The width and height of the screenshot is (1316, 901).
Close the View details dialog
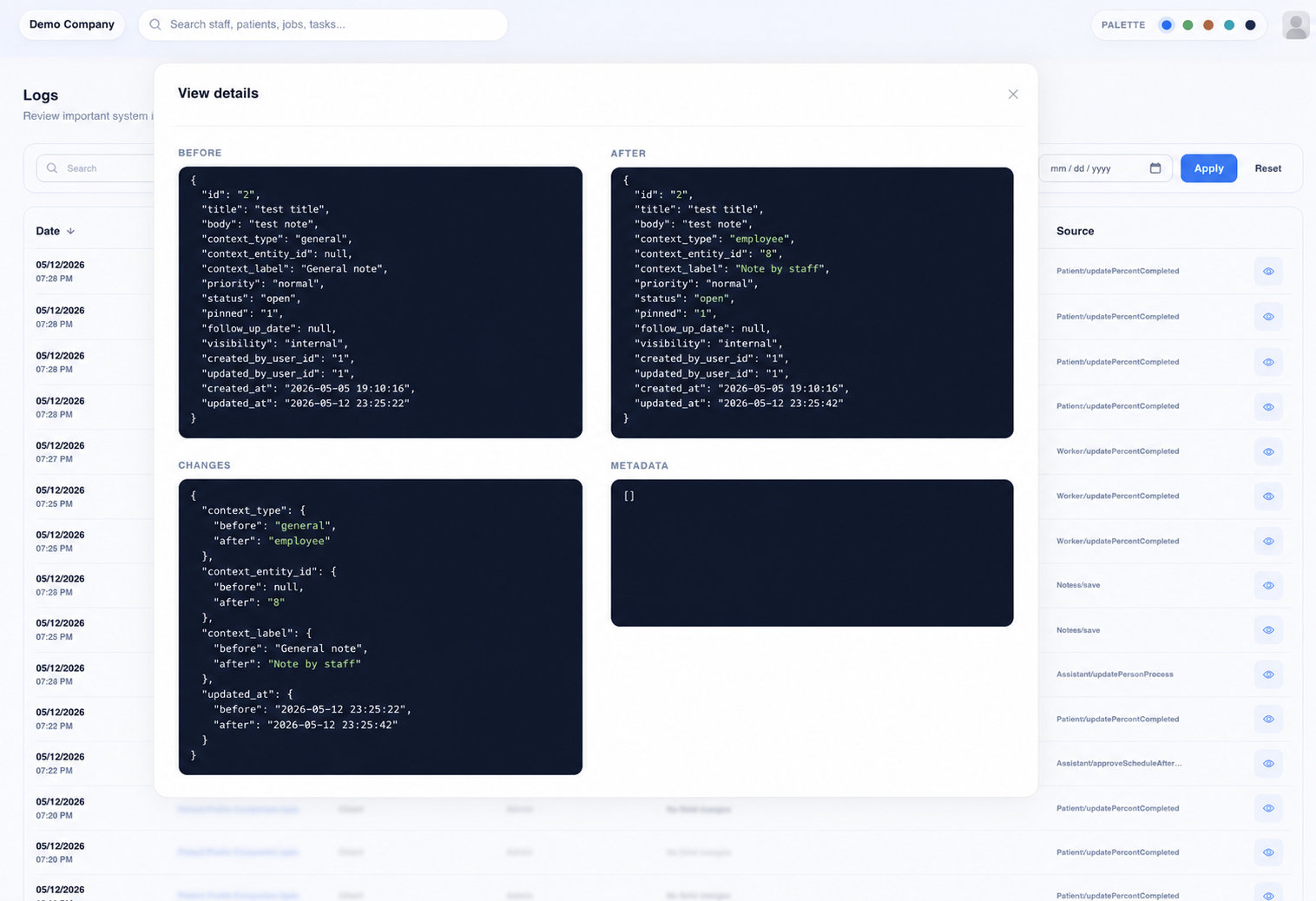(1013, 94)
